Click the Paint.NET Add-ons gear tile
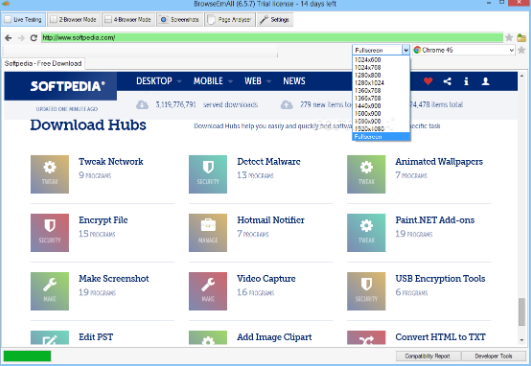This screenshot has width=531, height=366. [366, 233]
